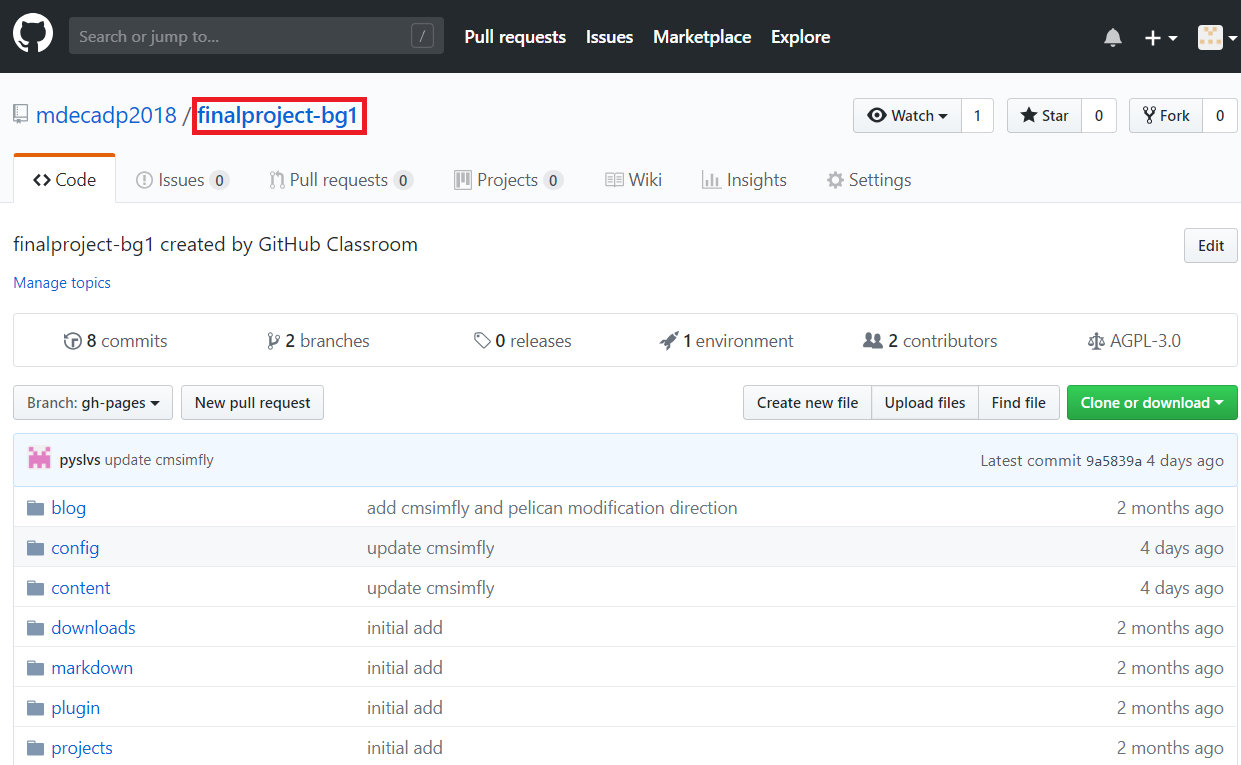Click Create new file button

(x=807, y=402)
